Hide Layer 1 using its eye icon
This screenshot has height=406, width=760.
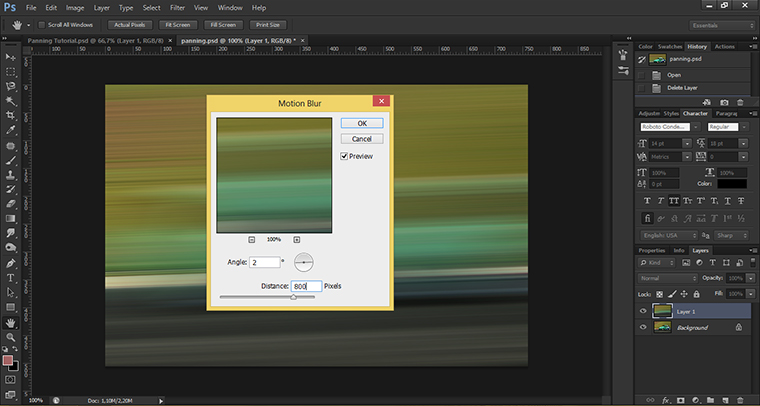click(x=643, y=311)
